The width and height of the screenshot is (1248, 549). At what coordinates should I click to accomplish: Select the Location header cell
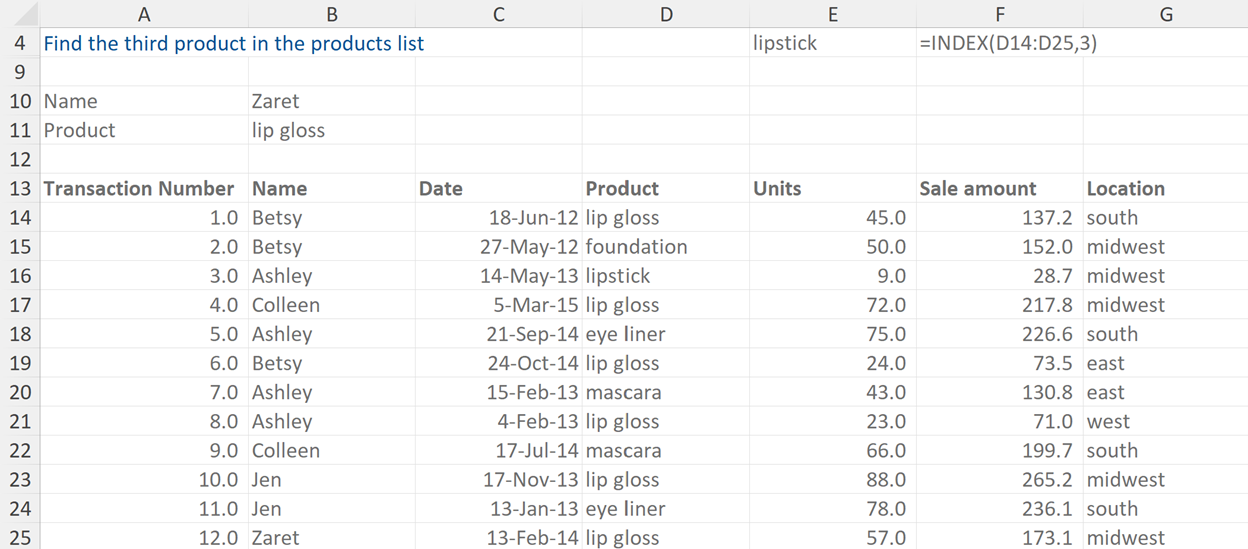click(1126, 189)
